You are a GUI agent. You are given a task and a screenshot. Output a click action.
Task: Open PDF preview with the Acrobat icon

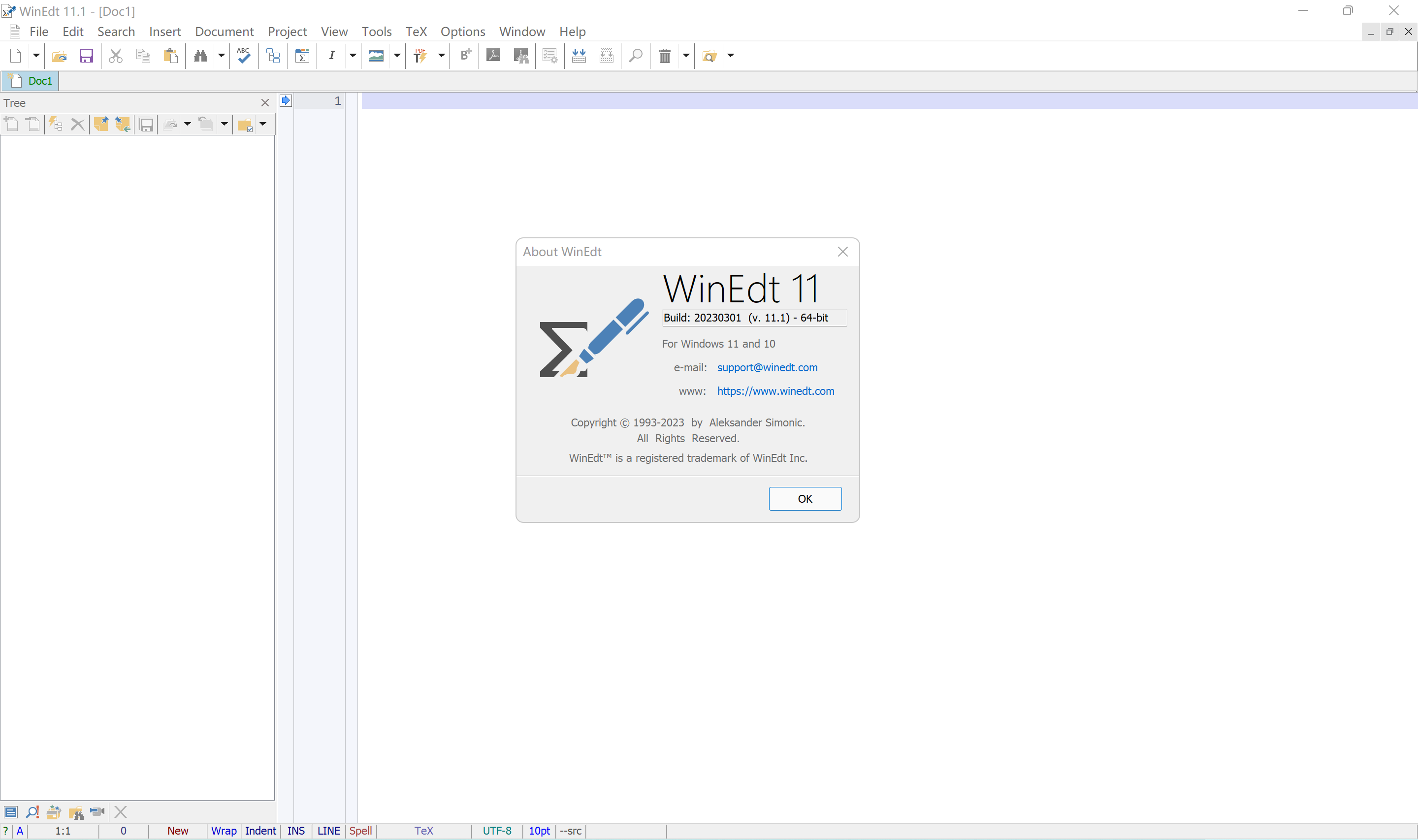pyautogui.click(x=493, y=56)
